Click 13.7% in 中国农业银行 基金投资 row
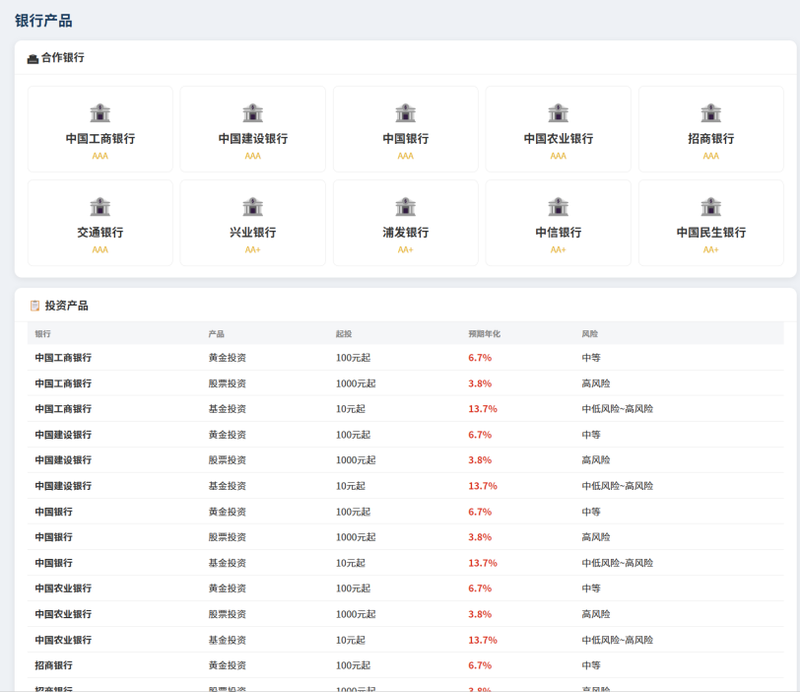The height and width of the screenshot is (692, 800). click(483, 640)
